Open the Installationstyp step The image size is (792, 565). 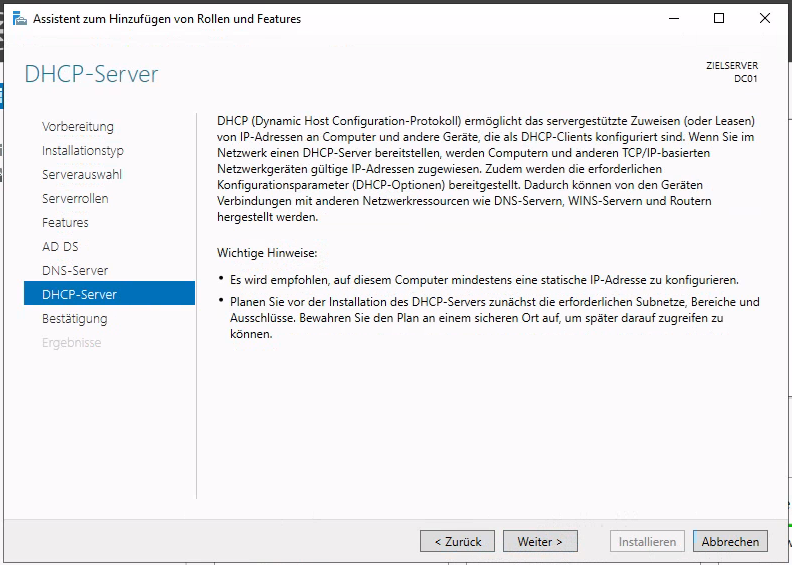83,150
